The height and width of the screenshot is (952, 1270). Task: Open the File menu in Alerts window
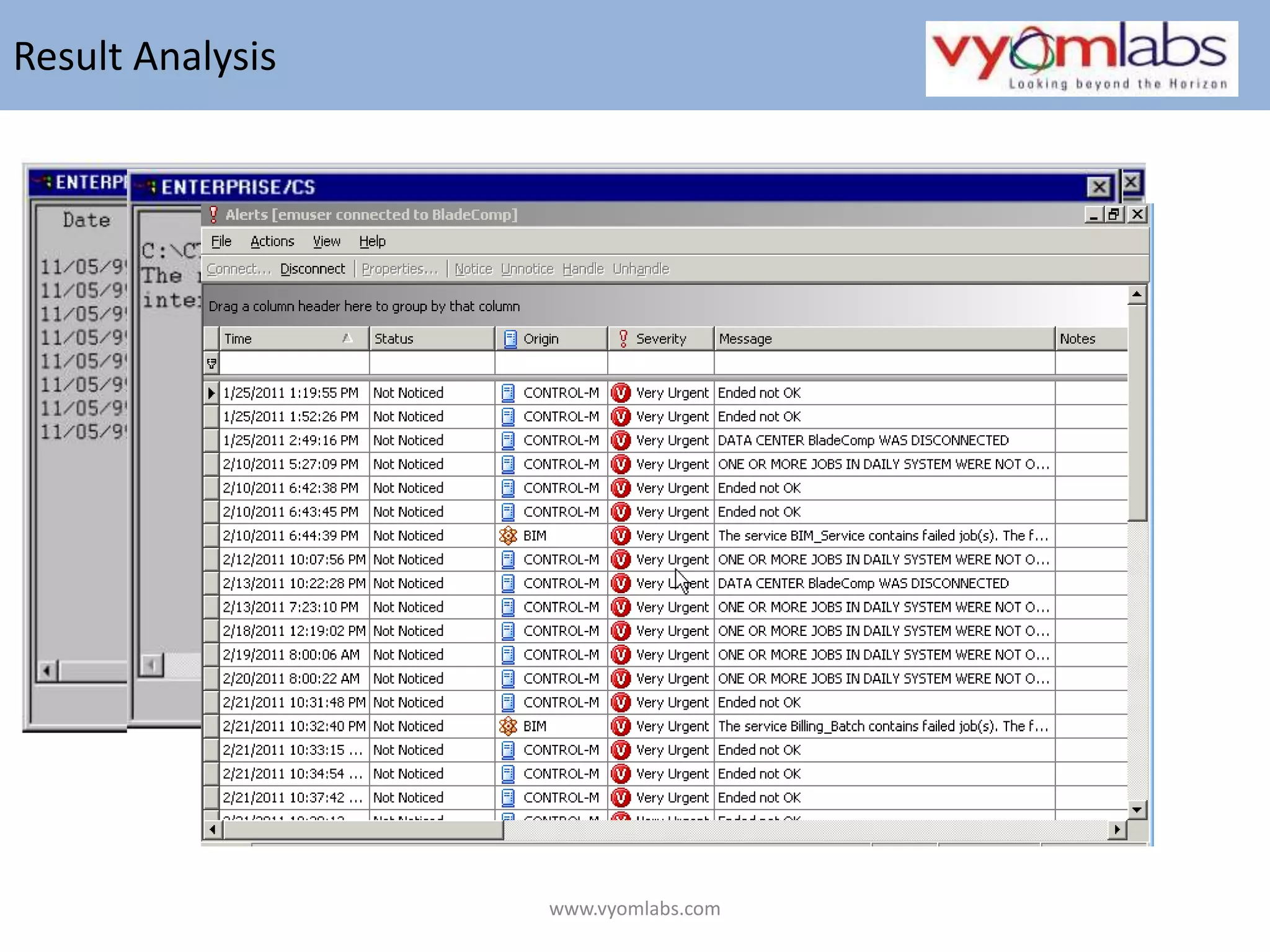[221, 241]
